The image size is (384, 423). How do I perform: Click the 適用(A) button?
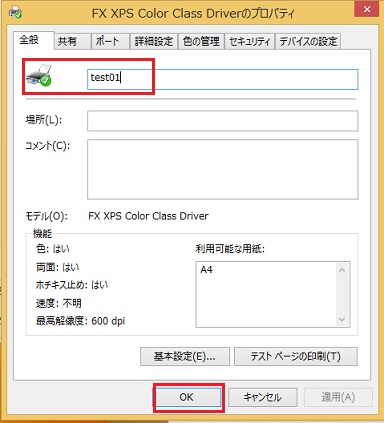tap(338, 397)
